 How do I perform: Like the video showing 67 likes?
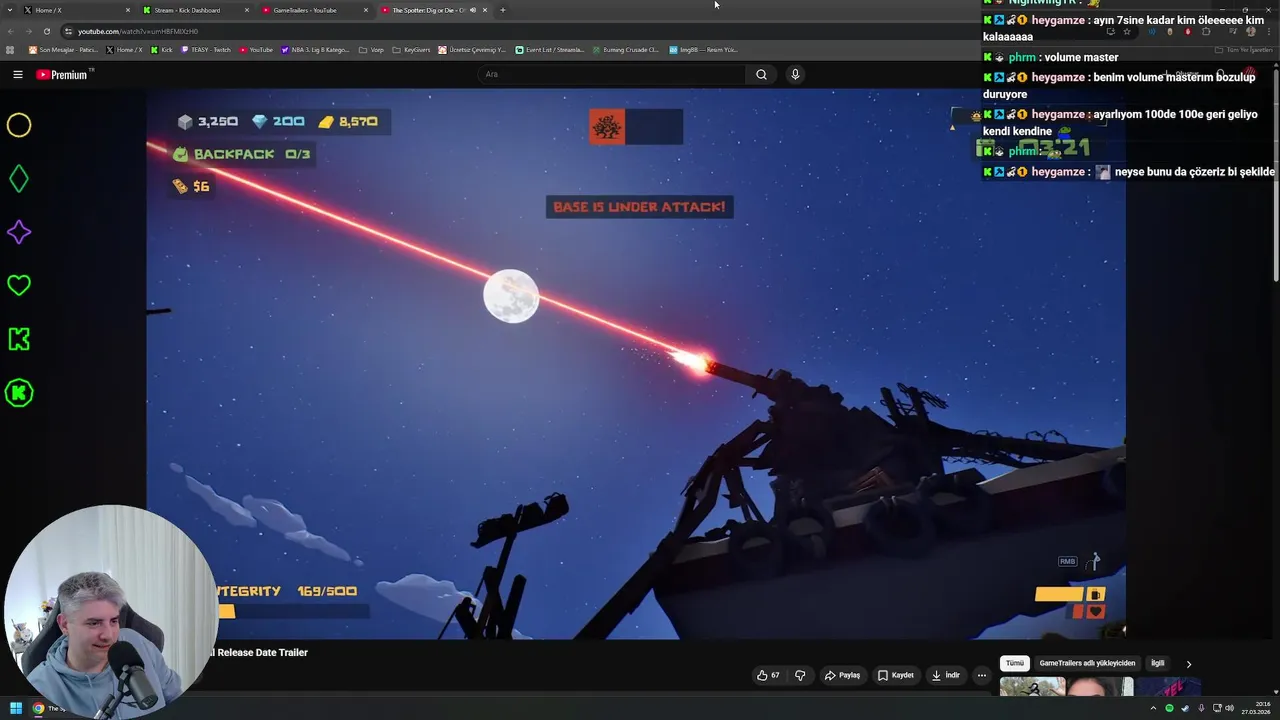[x=768, y=675]
